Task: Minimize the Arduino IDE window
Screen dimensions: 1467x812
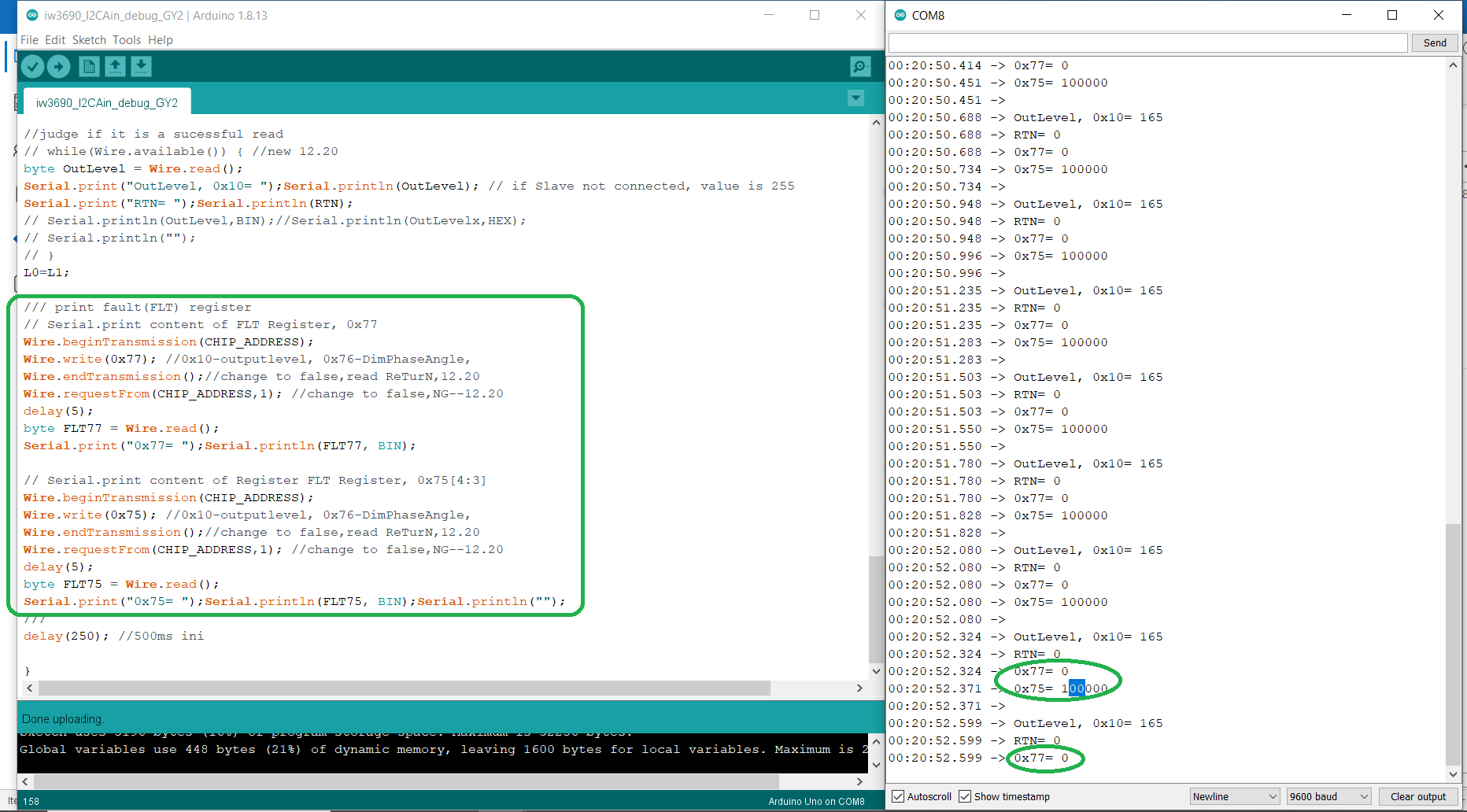Action: click(769, 15)
